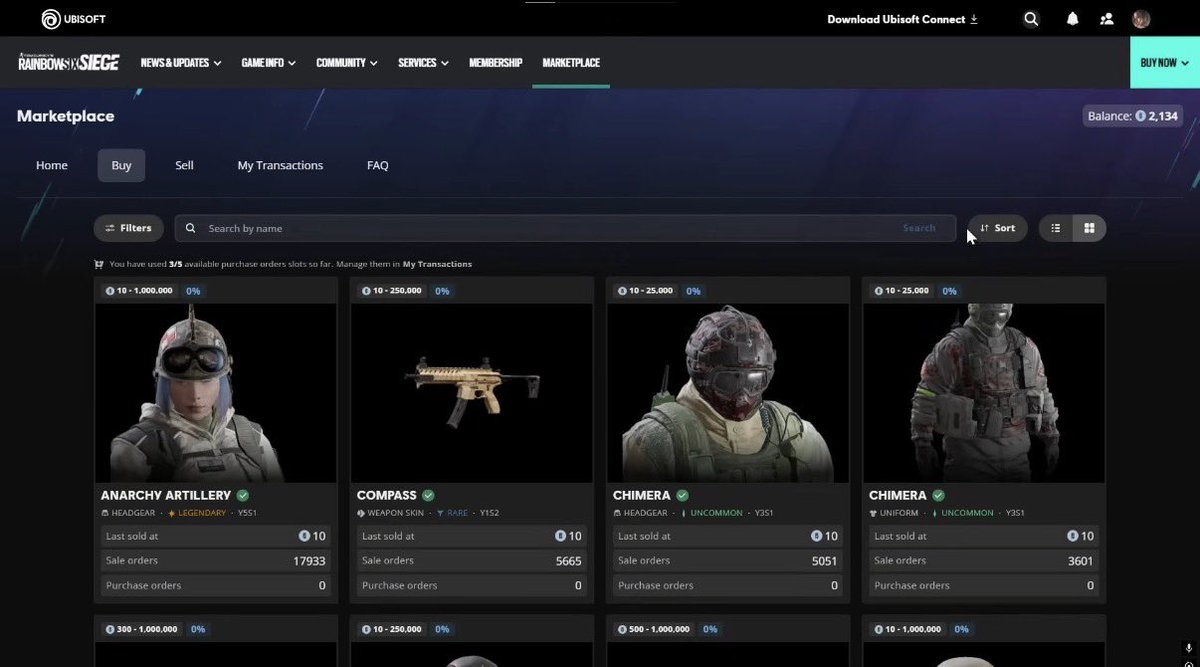Click the 500 - 1,000,000 price range tag

654,629
